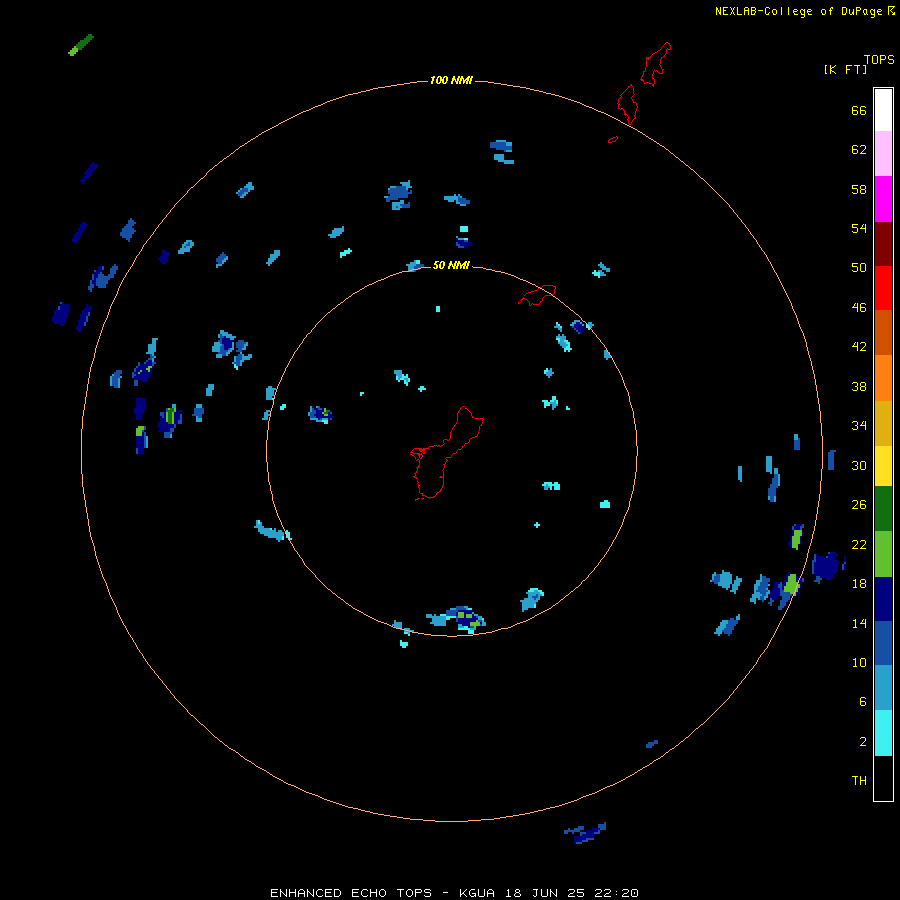Click the 66 legend value label
Image resolution: width=900 pixels, height=900 pixels.
tap(859, 110)
